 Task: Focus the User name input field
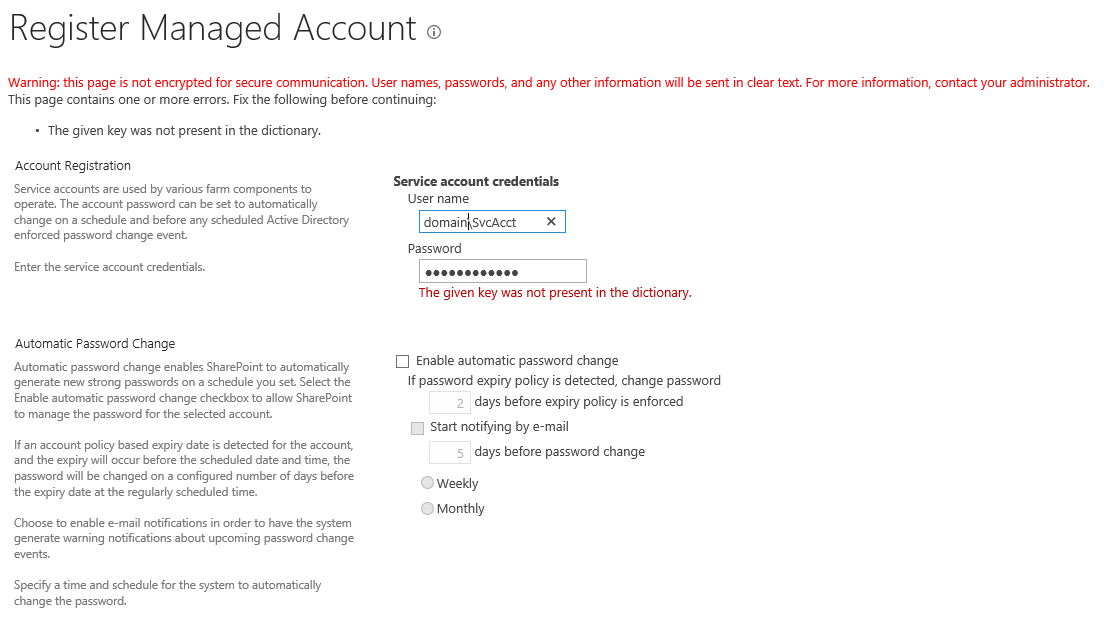click(x=492, y=222)
